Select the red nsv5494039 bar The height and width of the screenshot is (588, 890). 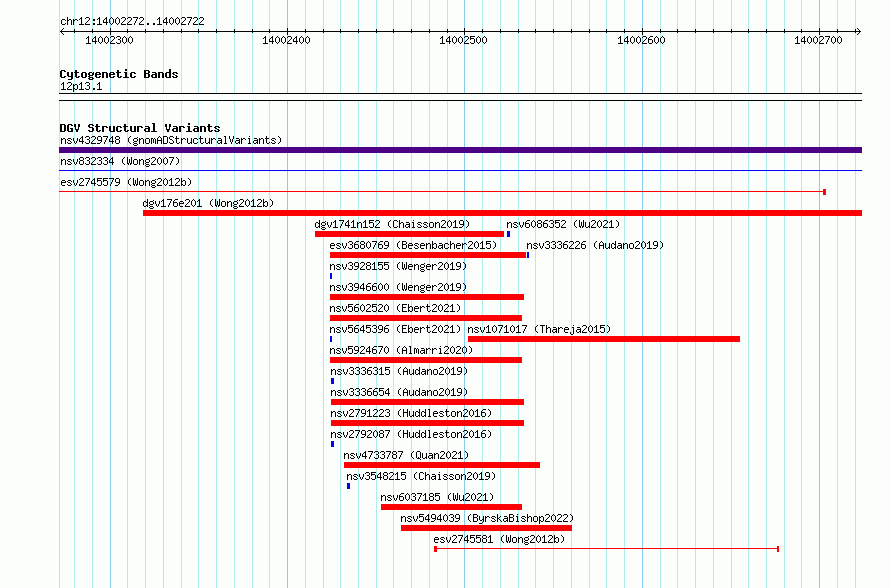pyautogui.click(x=486, y=528)
